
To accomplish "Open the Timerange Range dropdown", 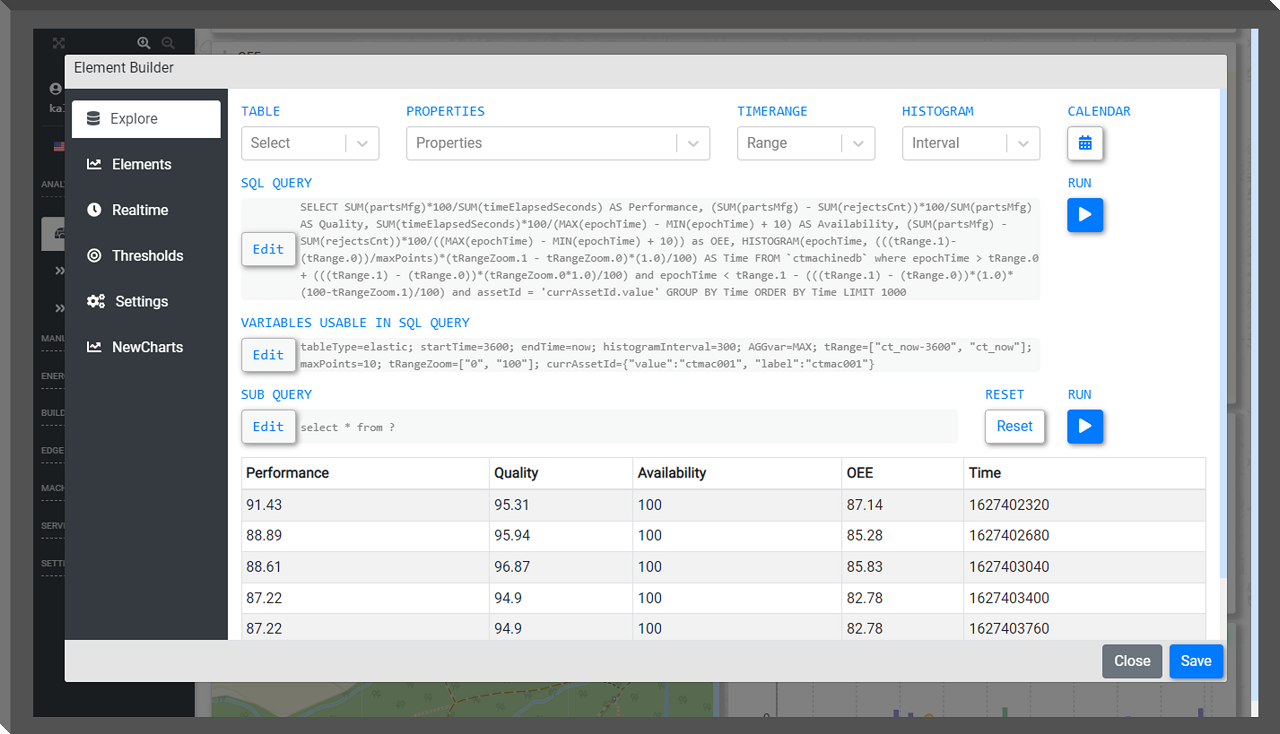I will tap(806, 143).
